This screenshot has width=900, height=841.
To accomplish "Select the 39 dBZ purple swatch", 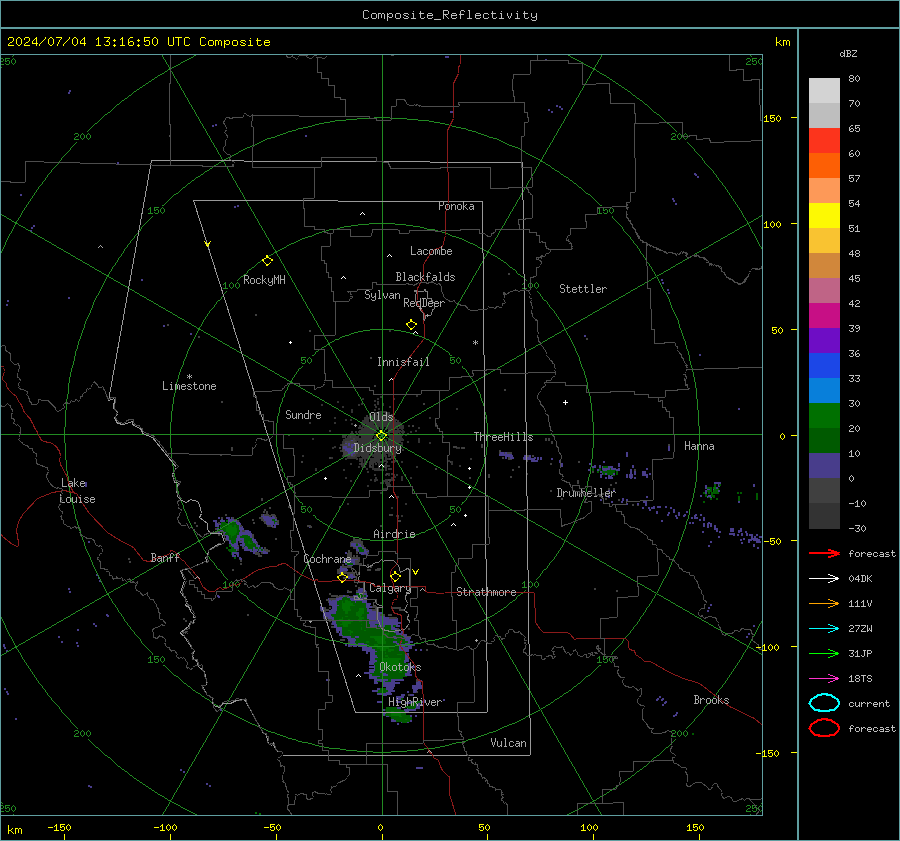I will coord(824,340).
